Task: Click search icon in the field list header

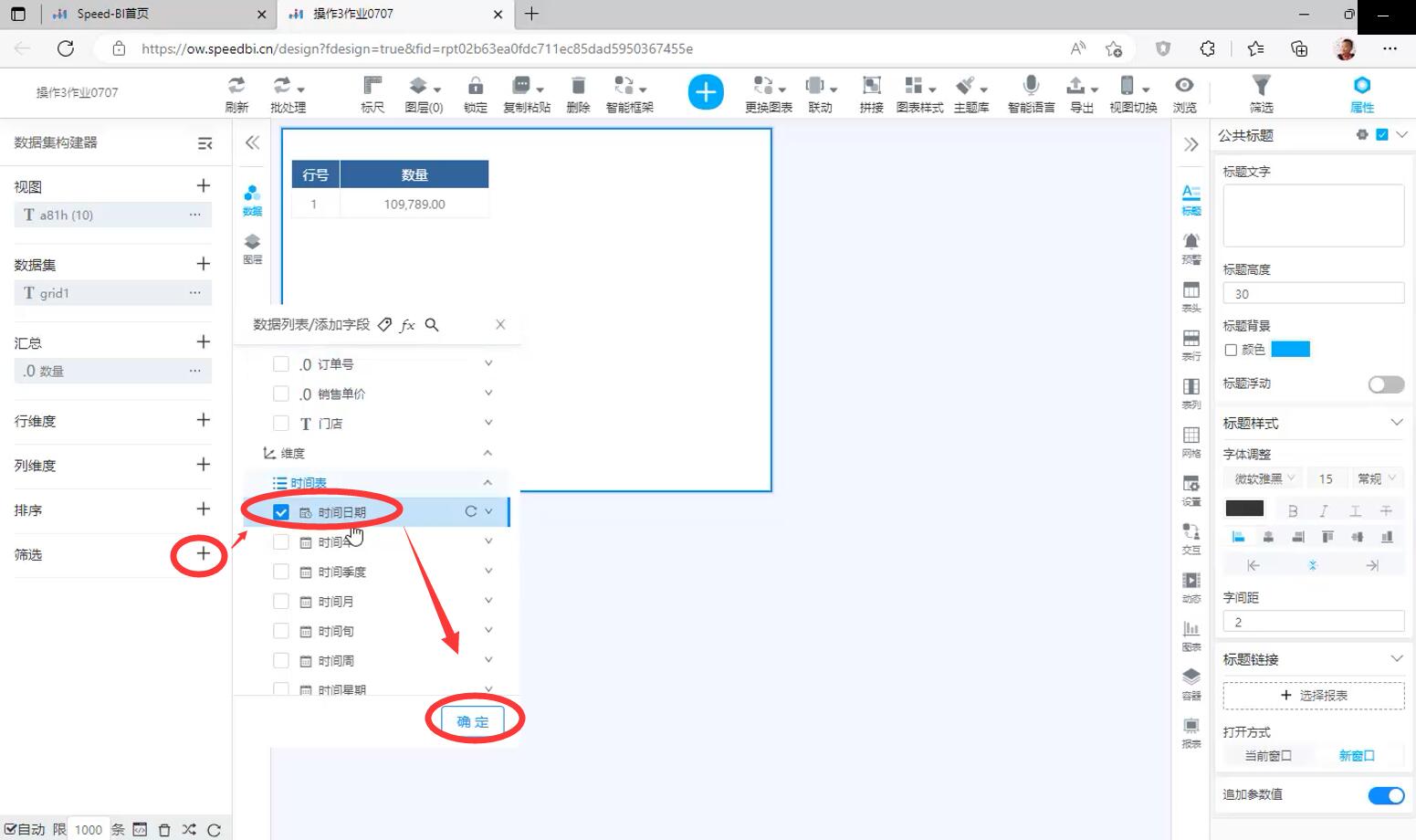Action: pyautogui.click(x=432, y=325)
